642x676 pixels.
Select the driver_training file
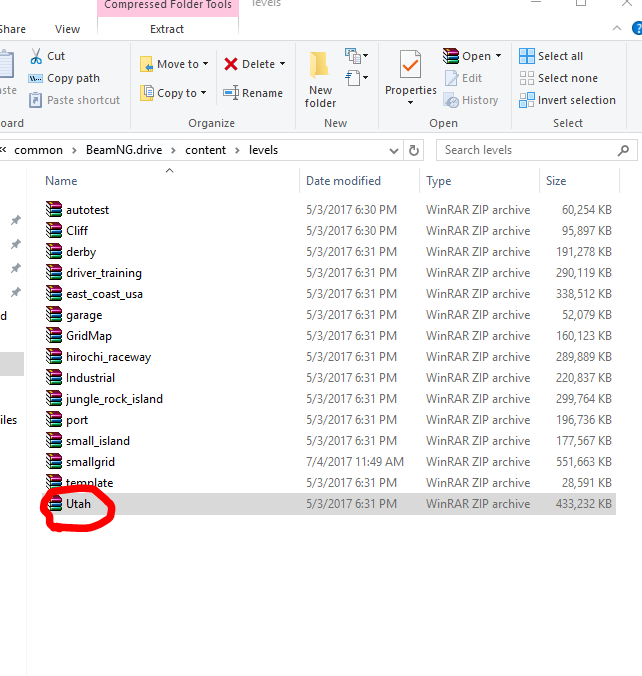coord(104,273)
